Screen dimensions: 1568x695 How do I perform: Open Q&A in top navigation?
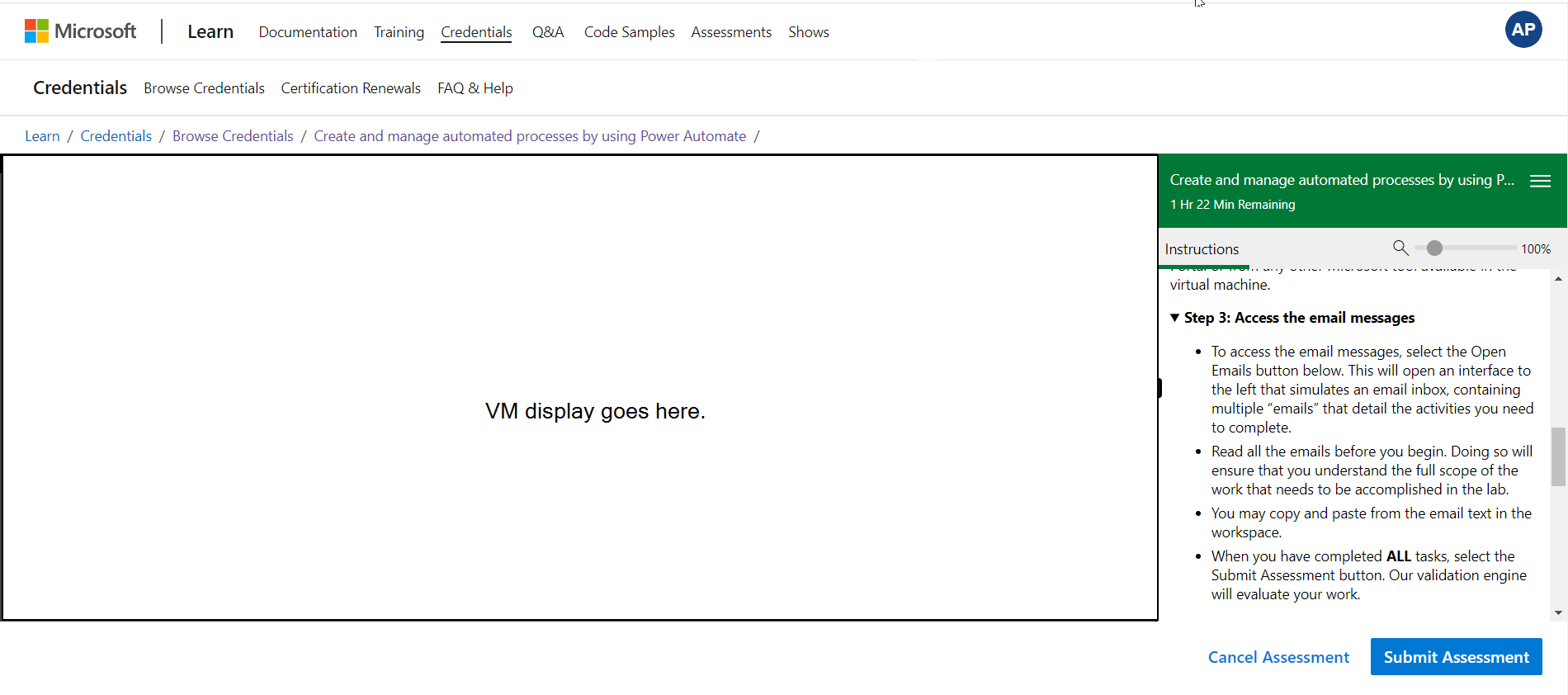coord(548,32)
